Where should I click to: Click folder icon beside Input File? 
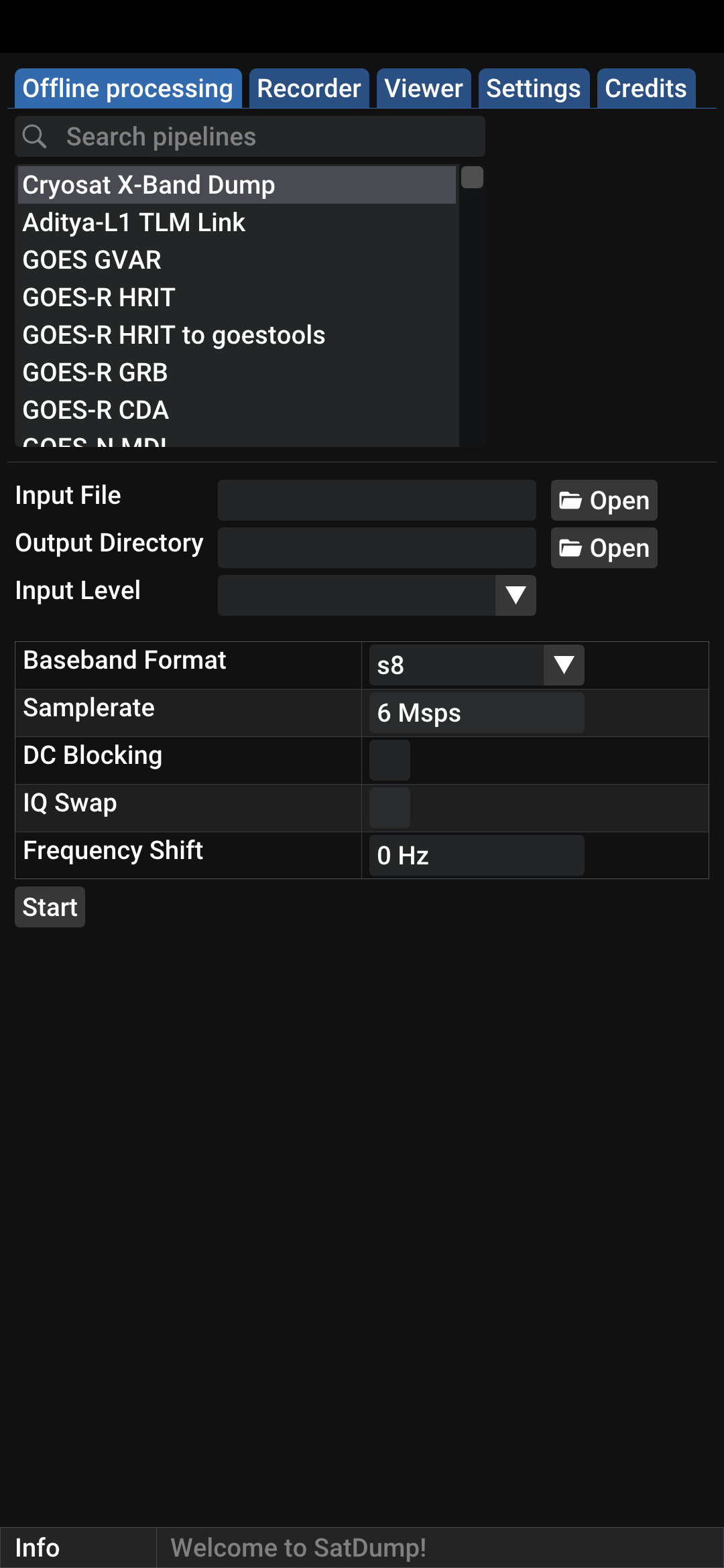coord(570,501)
